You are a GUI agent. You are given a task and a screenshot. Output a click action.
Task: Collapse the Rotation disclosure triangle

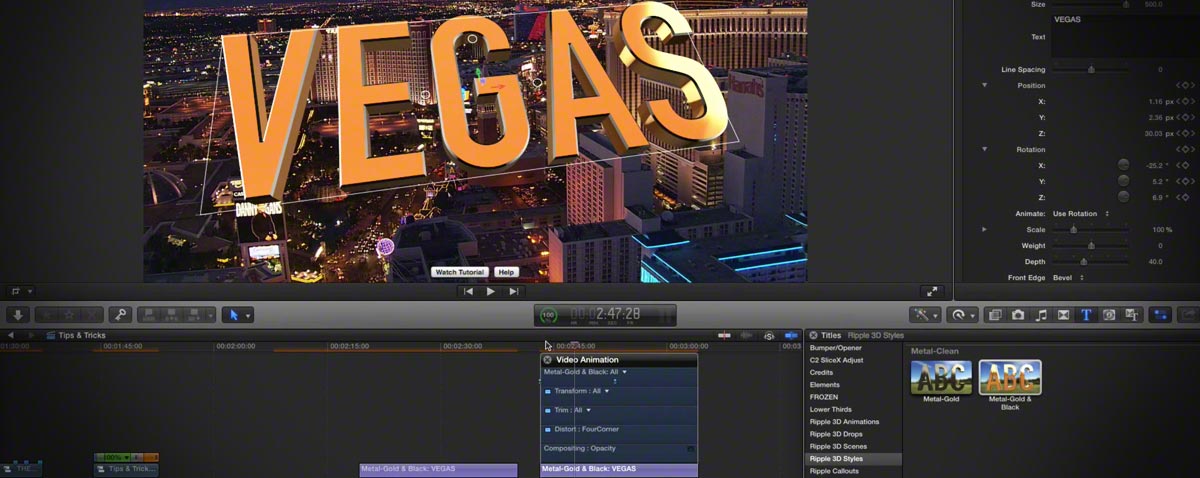985,149
